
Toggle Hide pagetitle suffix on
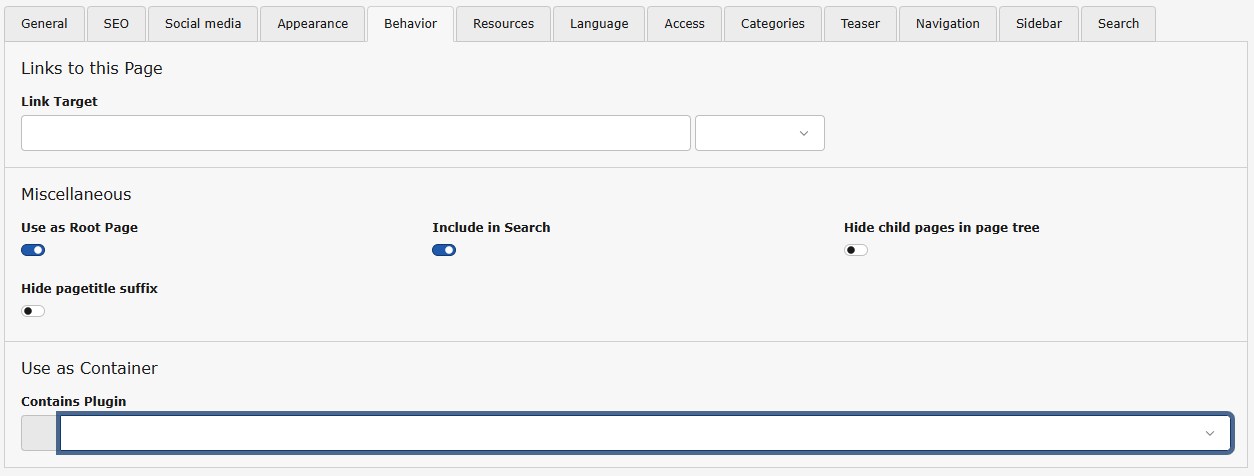[x=33, y=311]
